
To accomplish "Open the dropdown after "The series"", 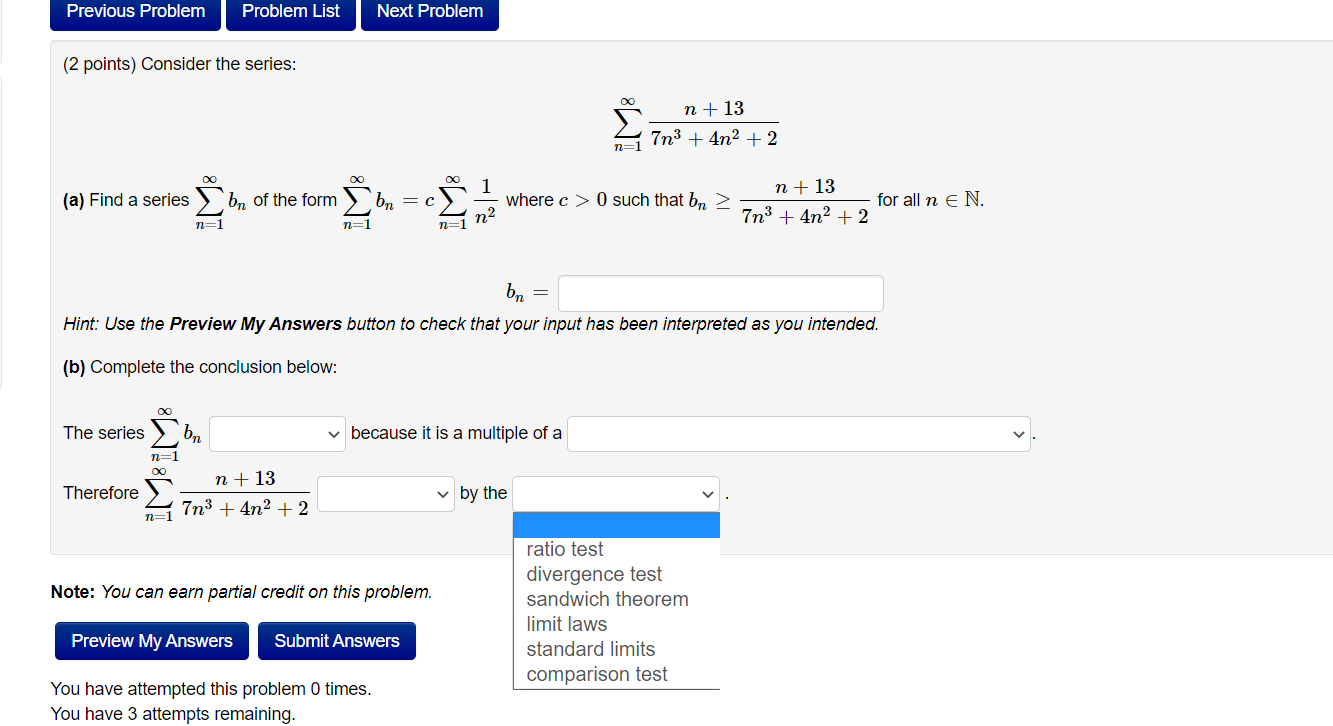I will [277, 433].
